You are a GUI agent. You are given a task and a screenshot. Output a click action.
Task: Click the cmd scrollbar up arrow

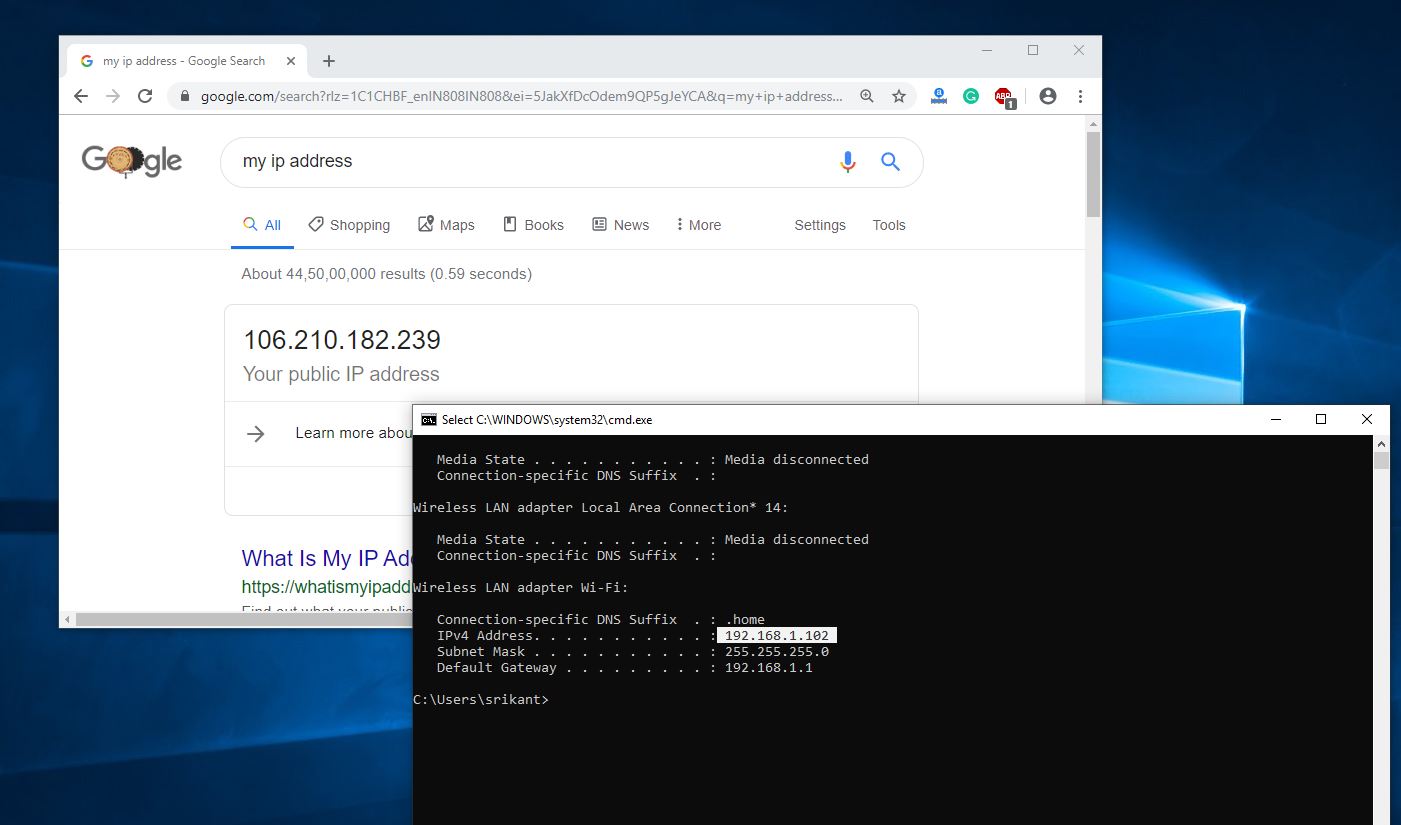point(1381,443)
